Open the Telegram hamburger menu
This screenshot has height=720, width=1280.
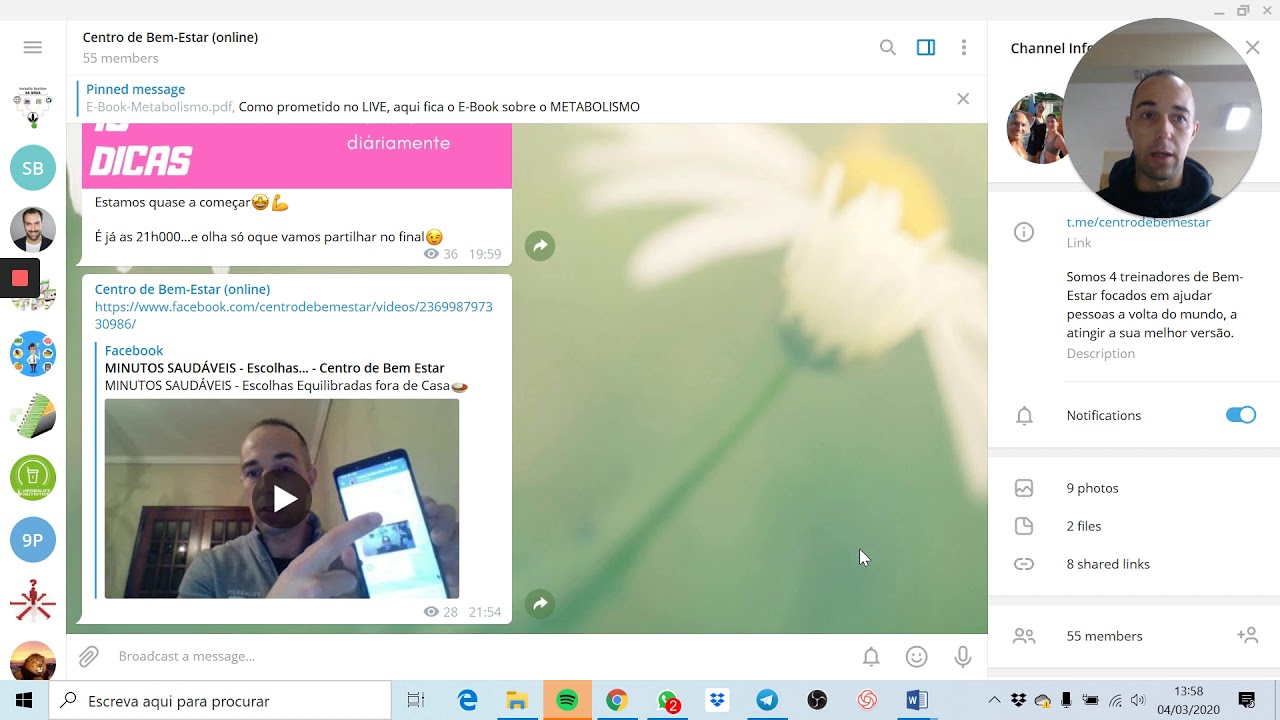tap(32, 47)
